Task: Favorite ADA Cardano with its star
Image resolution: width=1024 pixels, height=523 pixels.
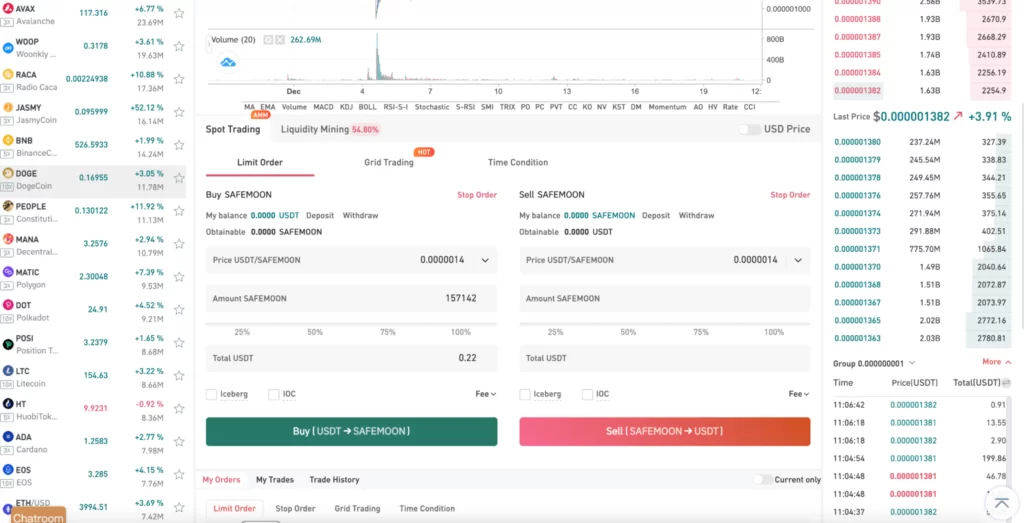Action: (x=179, y=441)
